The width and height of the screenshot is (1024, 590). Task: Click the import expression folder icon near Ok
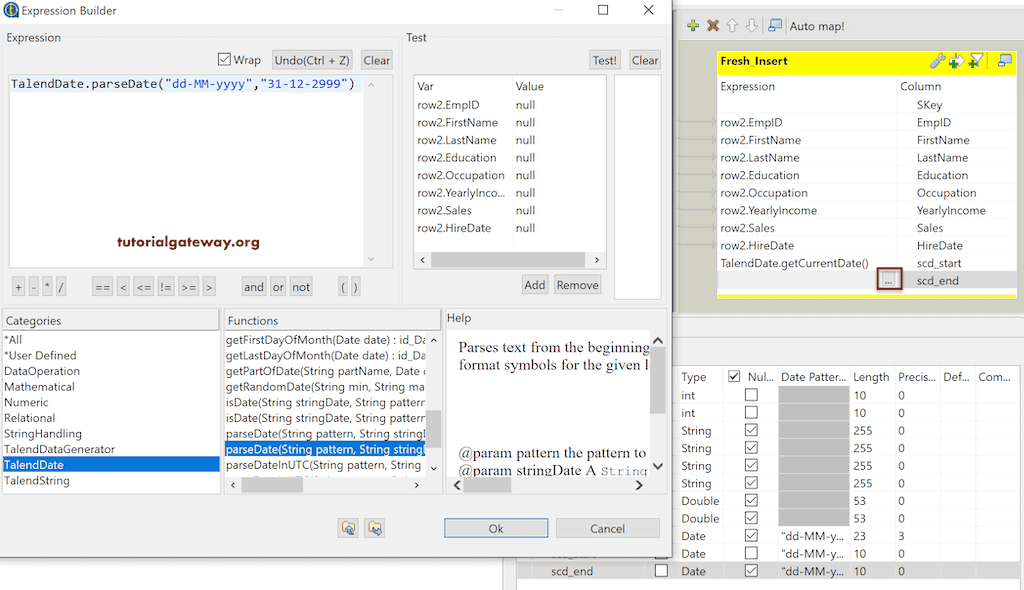pyautogui.click(x=348, y=527)
